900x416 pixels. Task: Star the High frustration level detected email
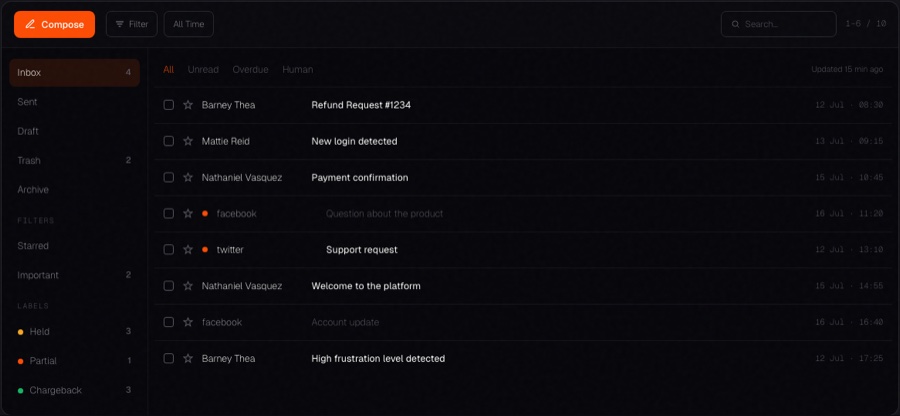tap(188, 358)
